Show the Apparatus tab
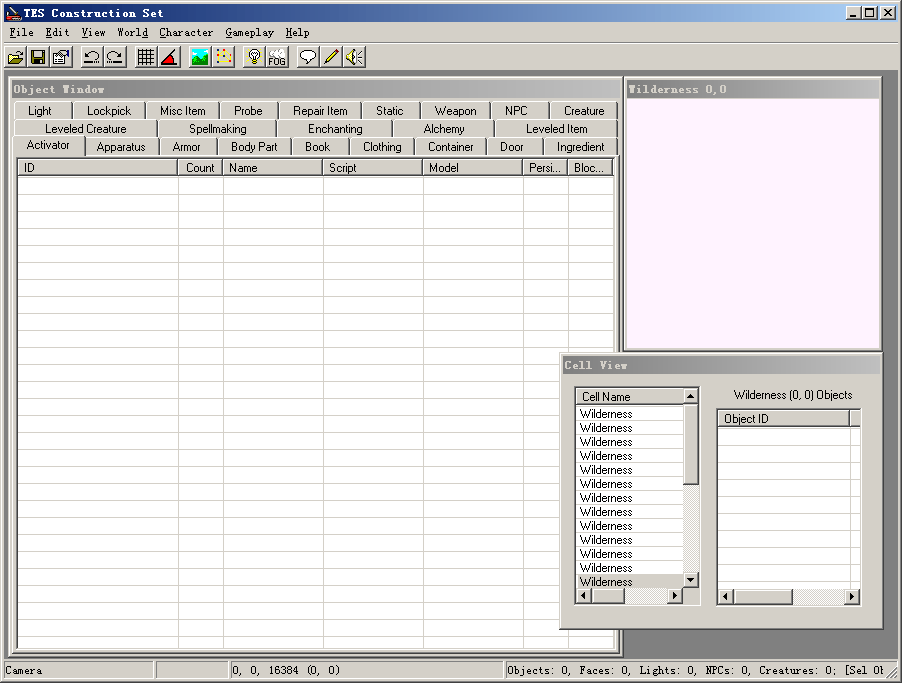902x683 pixels. 121,147
